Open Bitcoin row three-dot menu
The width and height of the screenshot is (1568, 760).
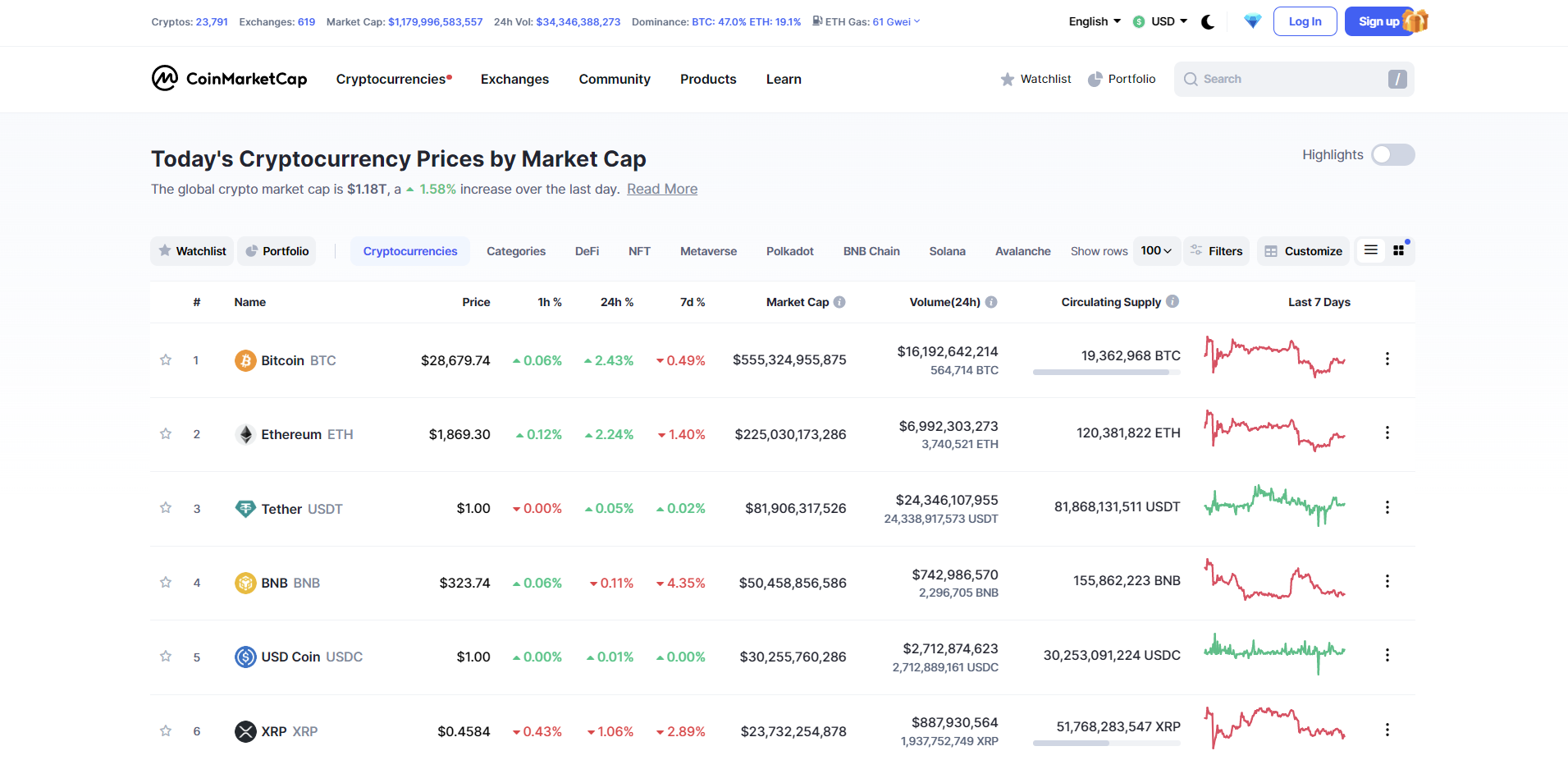click(1387, 359)
